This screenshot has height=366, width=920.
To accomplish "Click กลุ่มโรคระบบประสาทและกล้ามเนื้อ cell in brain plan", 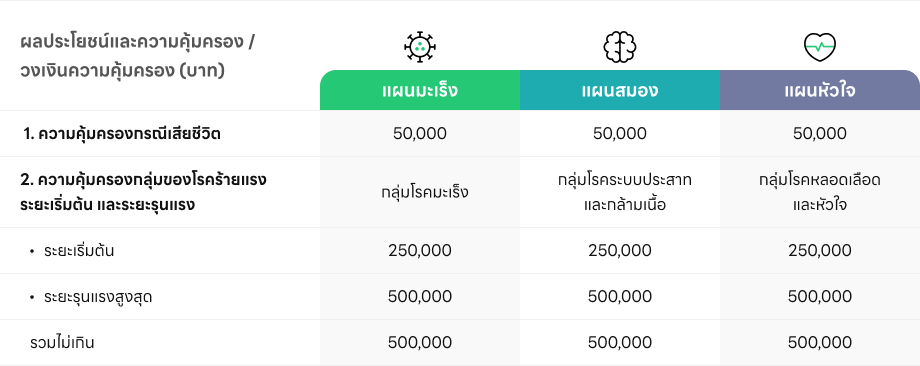I will pos(625,192).
